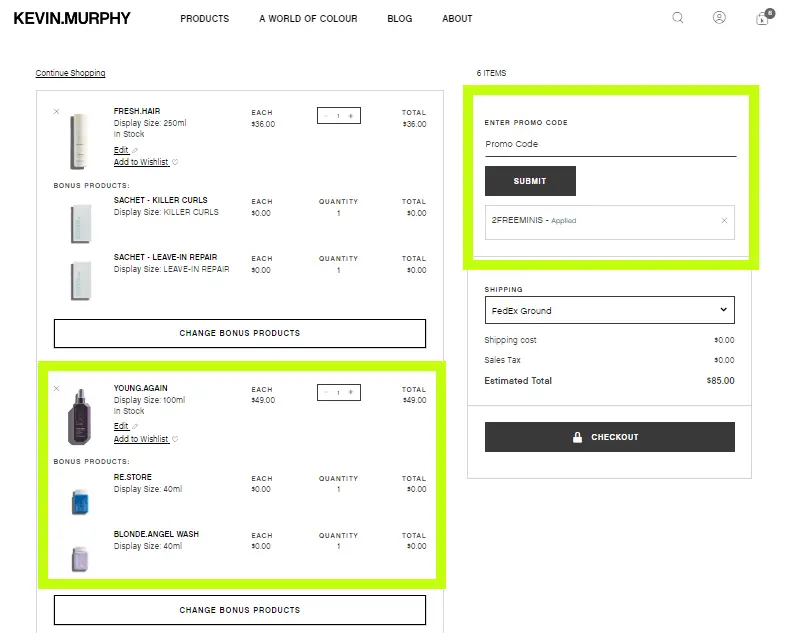Open the user account icon
The height and width of the screenshot is (633, 800).
719,18
